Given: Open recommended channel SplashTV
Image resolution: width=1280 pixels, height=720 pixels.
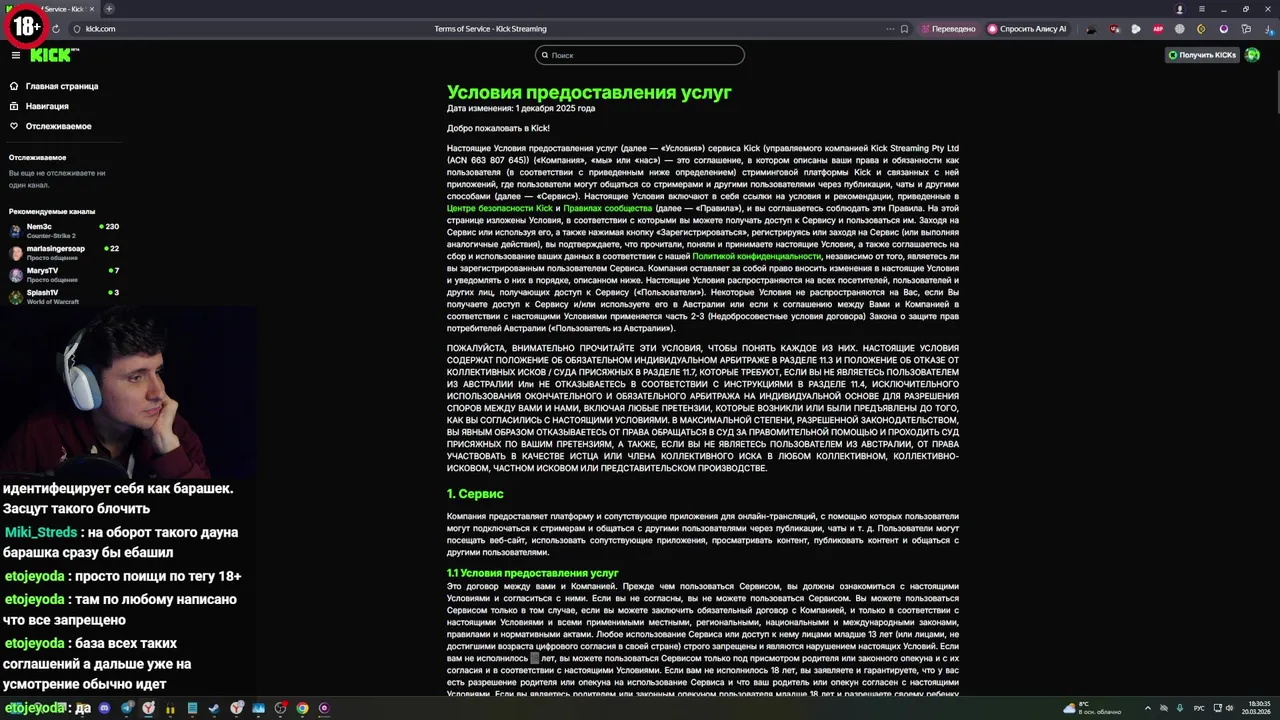Looking at the screenshot, I should pos(64,296).
